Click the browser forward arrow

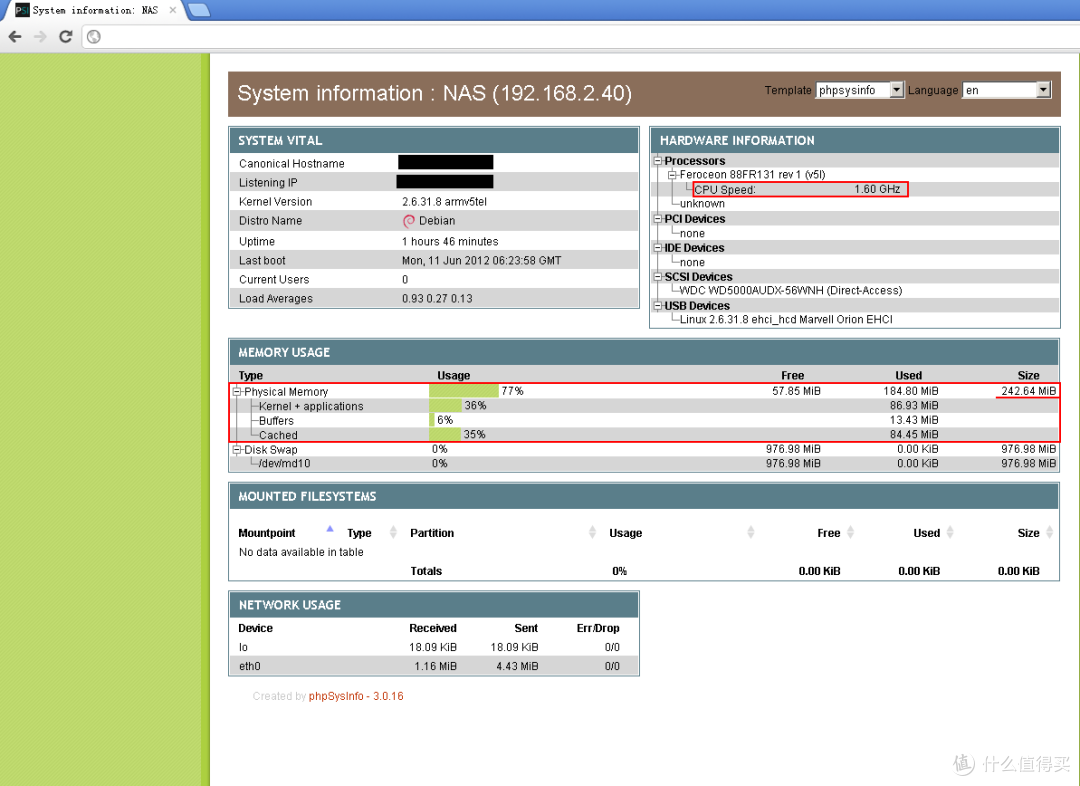(40, 37)
